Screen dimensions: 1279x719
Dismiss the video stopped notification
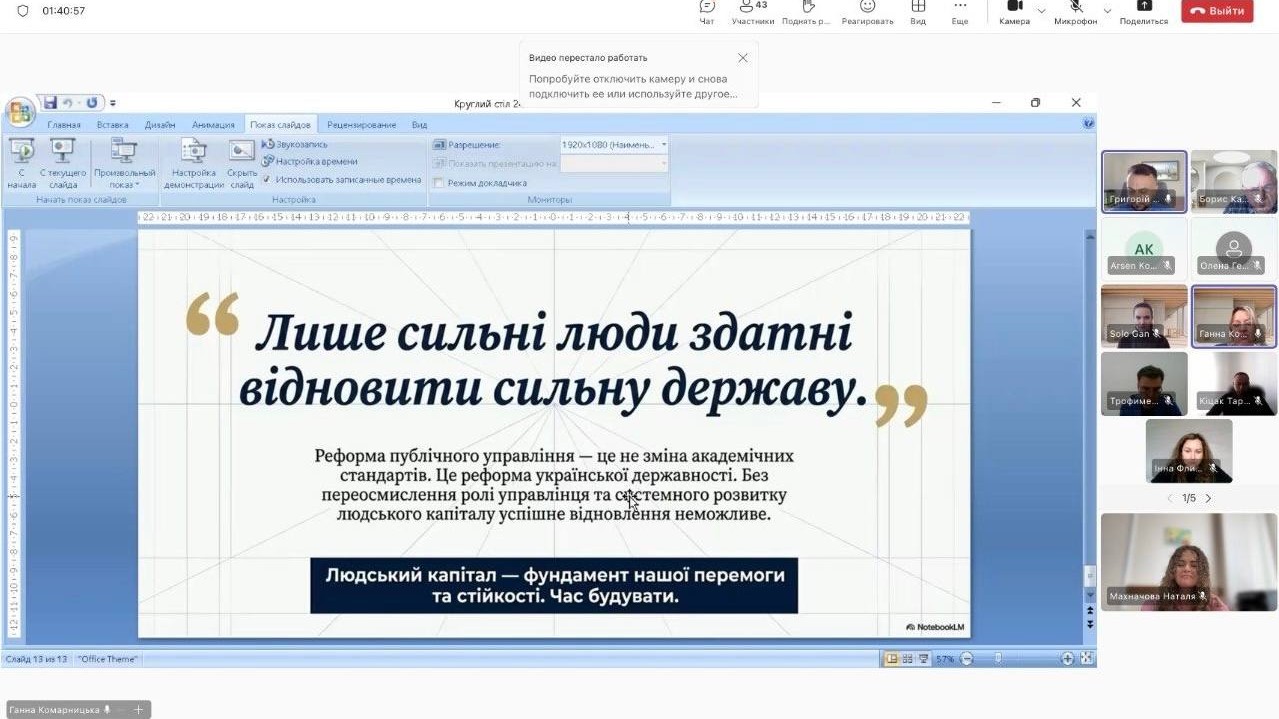coord(742,58)
